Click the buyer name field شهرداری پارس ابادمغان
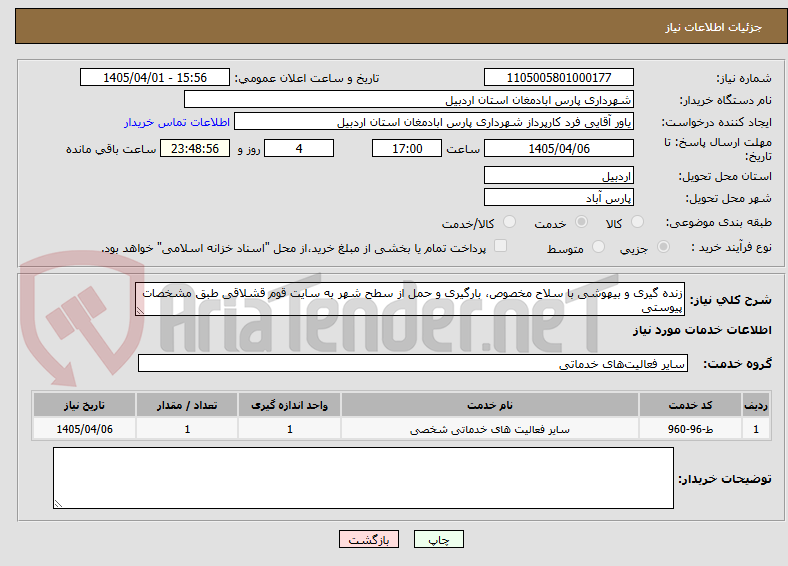The image size is (788, 566). click(409, 100)
